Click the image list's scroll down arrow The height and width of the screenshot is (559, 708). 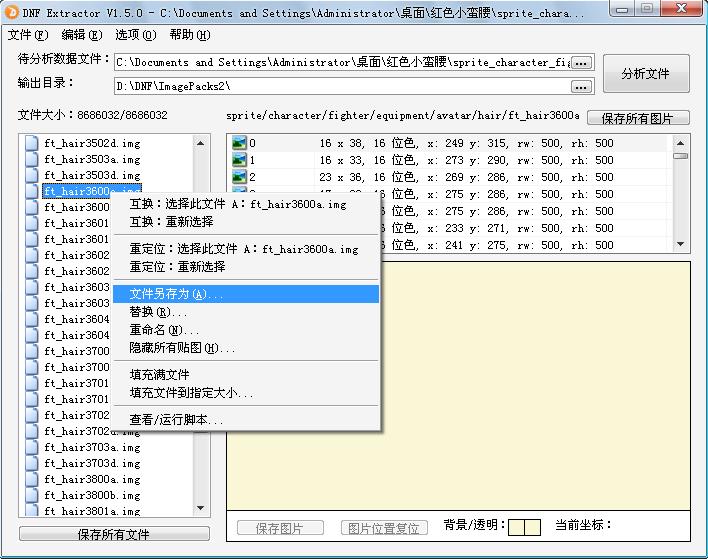[680, 244]
